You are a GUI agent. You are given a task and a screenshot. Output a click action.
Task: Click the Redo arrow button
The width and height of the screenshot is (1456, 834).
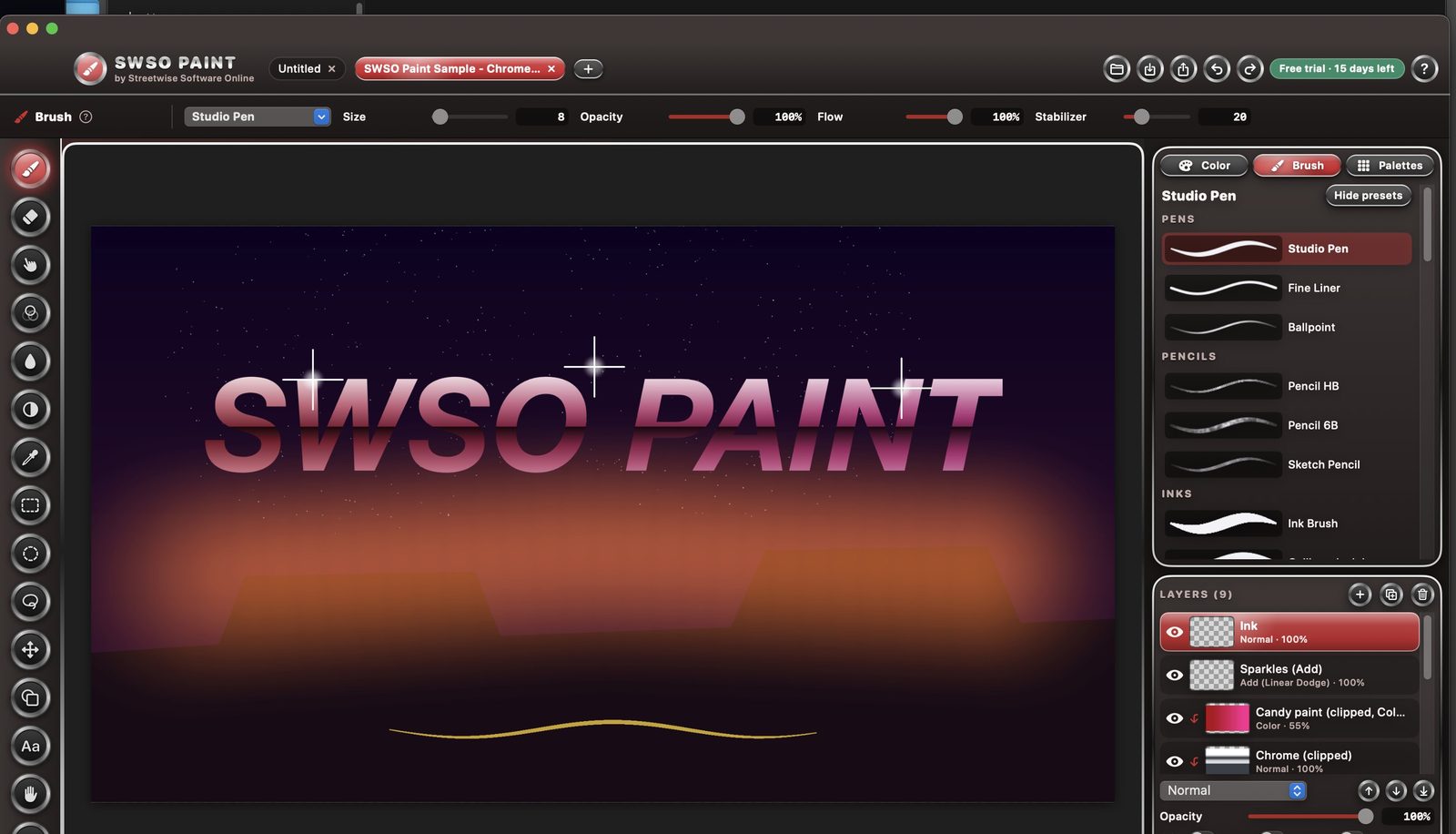click(1250, 68)
